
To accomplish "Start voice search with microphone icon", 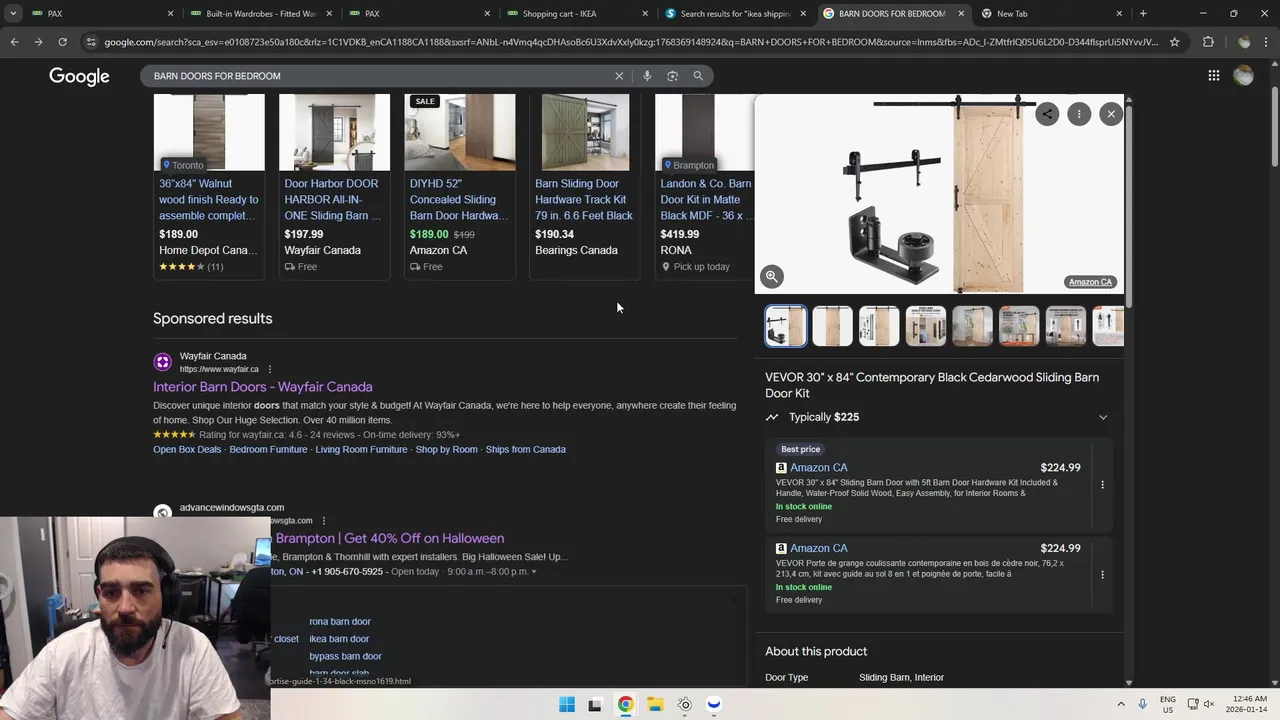I will click(647, 76).
